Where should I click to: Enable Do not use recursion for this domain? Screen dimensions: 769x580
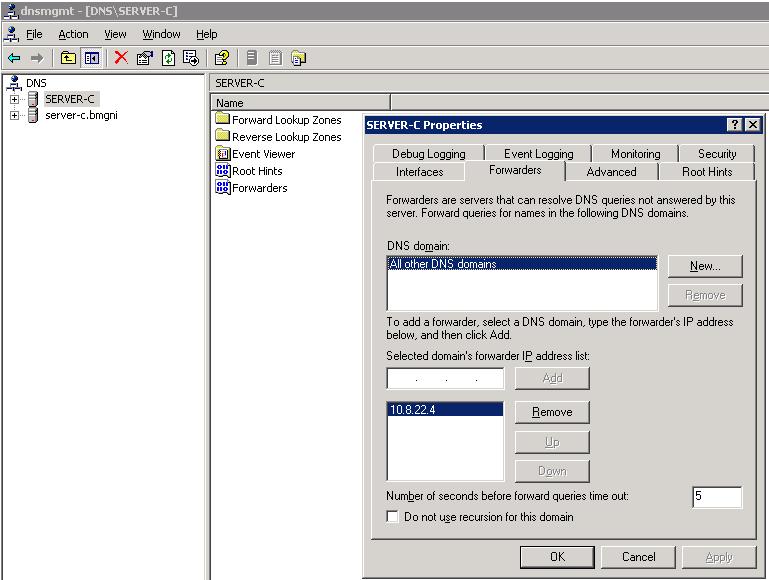point(392,516)
